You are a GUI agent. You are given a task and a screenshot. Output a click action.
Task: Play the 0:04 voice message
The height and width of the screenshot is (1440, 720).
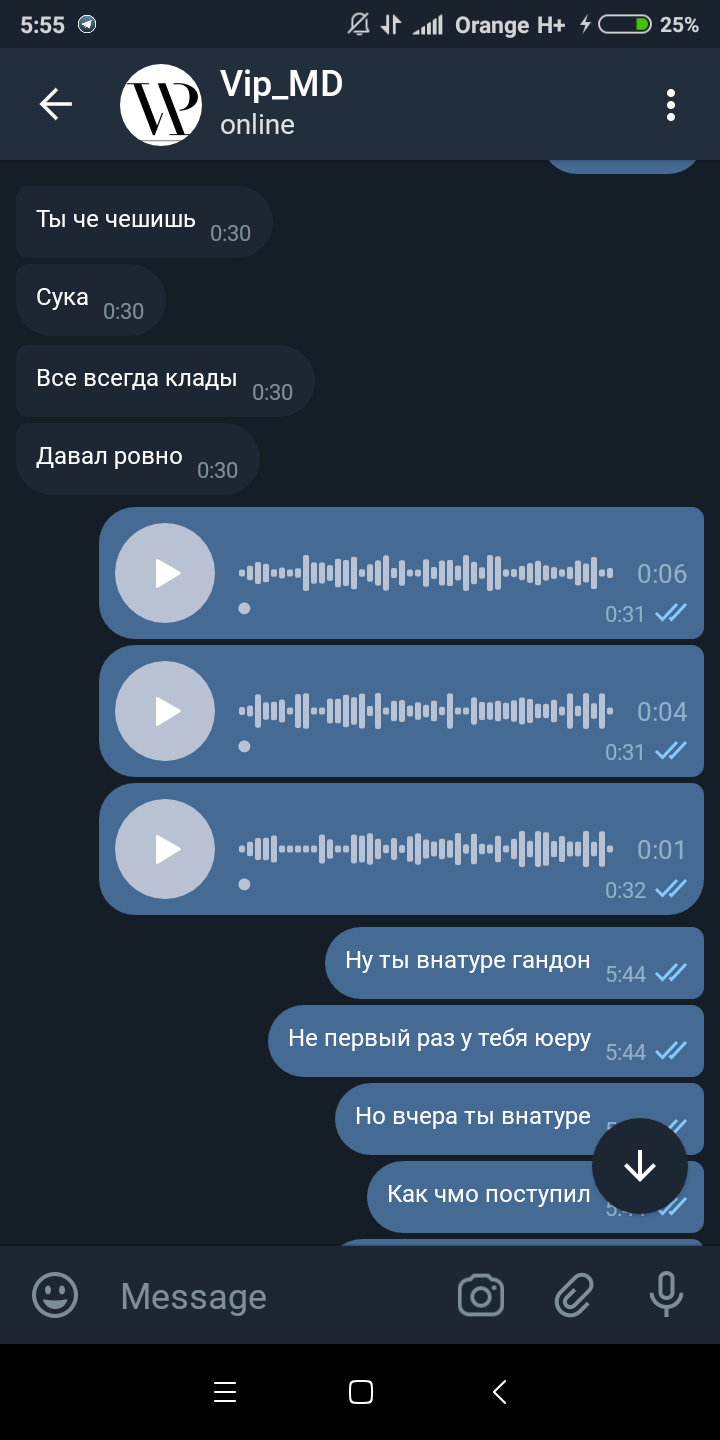click(165, 711)
